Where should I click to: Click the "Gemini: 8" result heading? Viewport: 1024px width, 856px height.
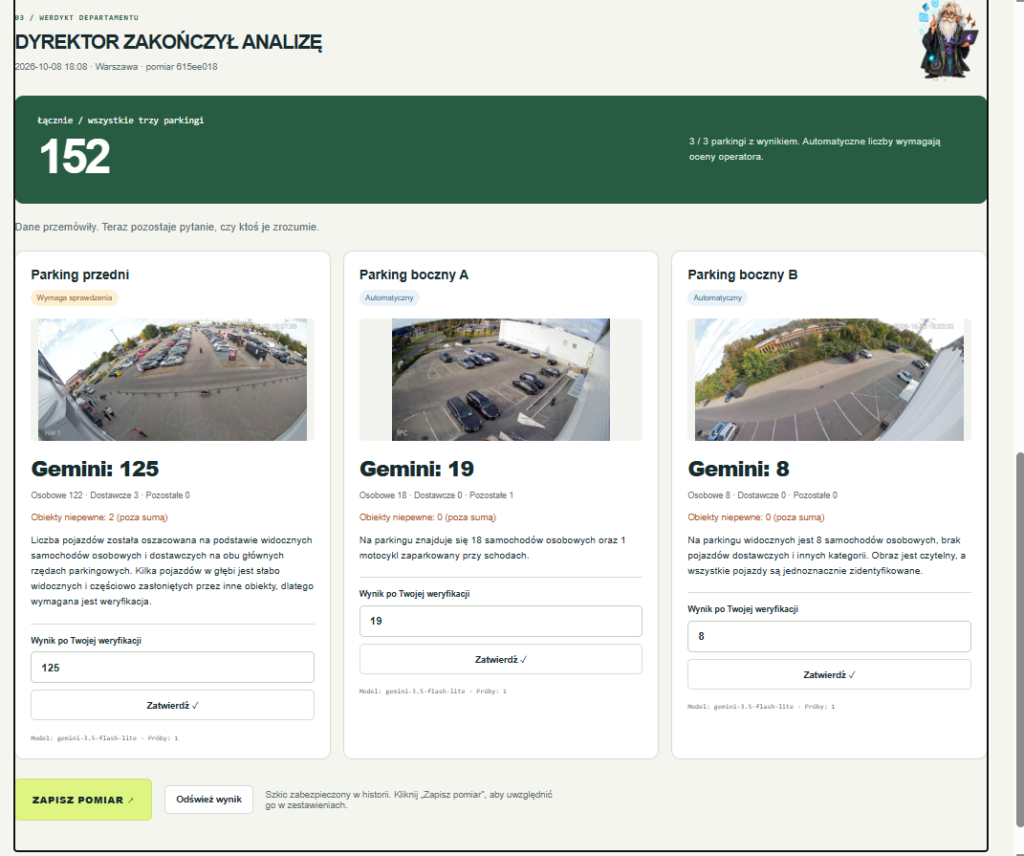coord(739,469)
